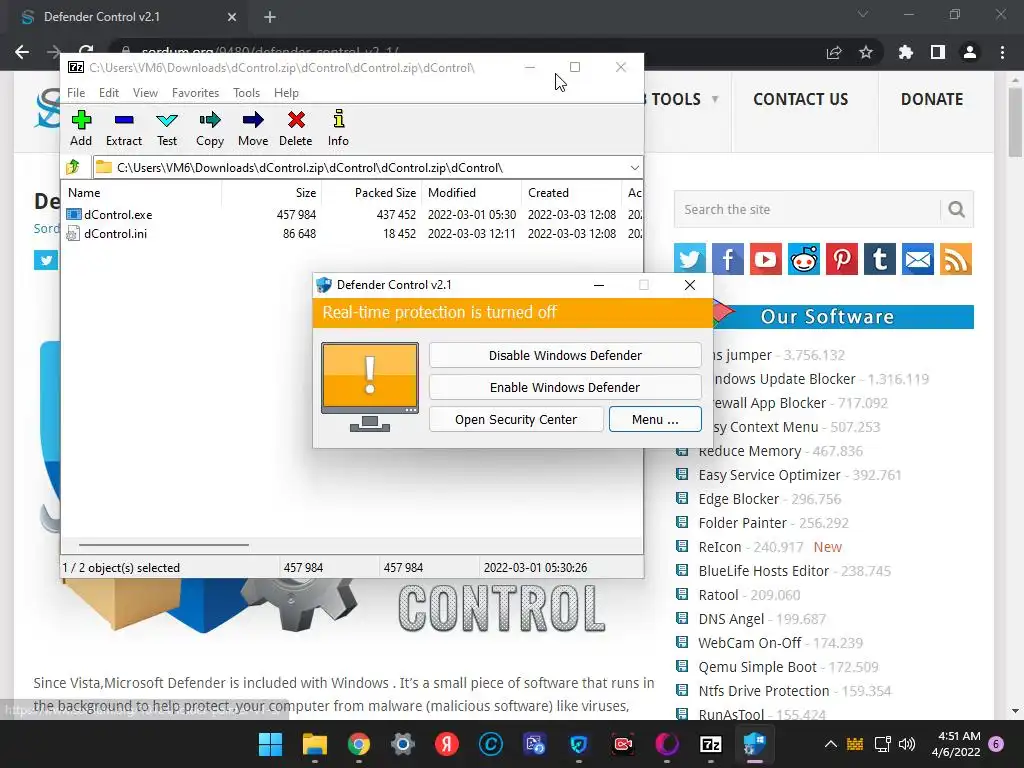Open the email envelope social icon
Viewport: 1024px width, 768px height.
coord(918,259)
